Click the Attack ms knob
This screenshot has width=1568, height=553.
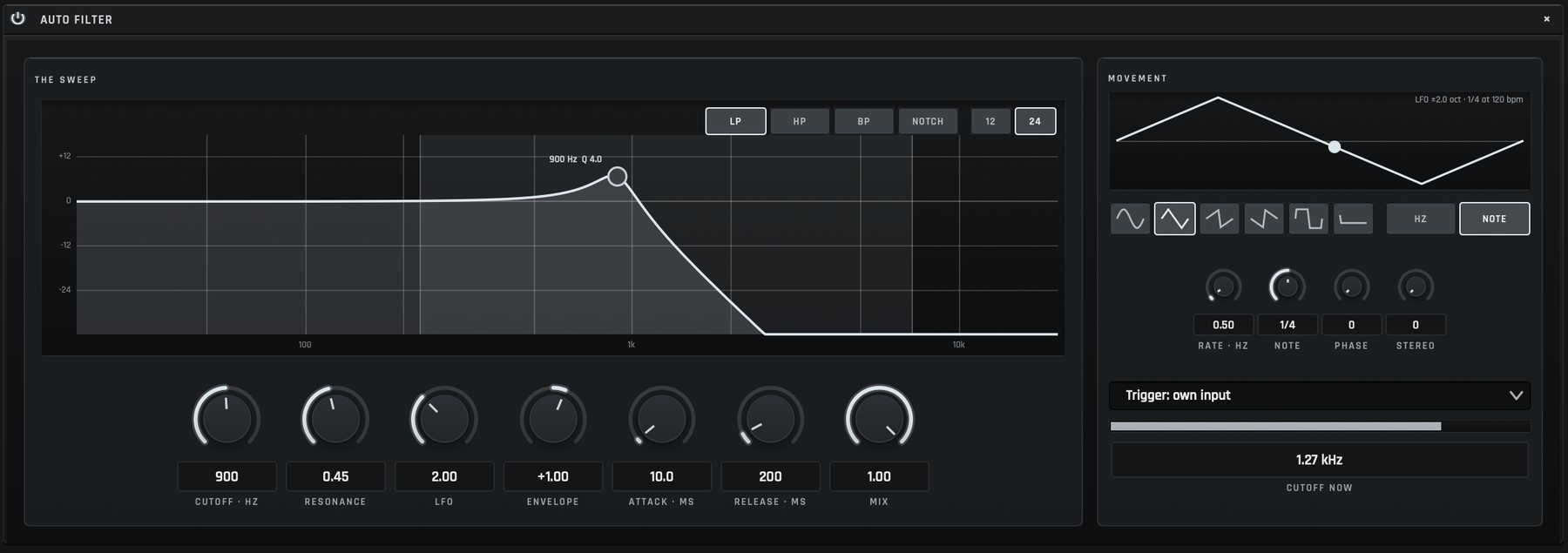[x=662, y=419]
